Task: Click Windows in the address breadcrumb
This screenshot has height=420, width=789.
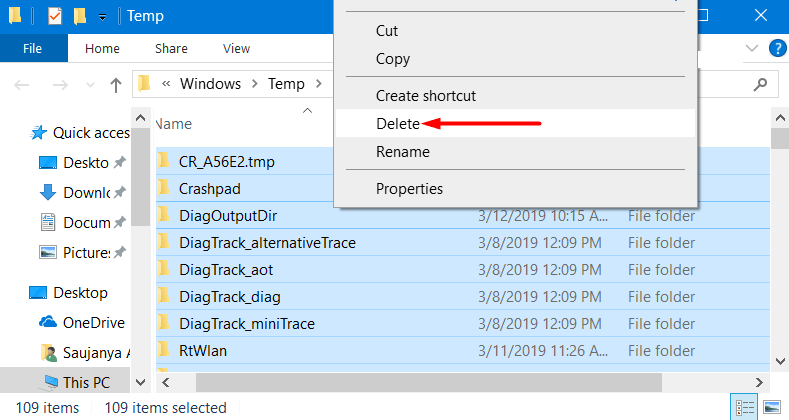Action: point(211,84)
